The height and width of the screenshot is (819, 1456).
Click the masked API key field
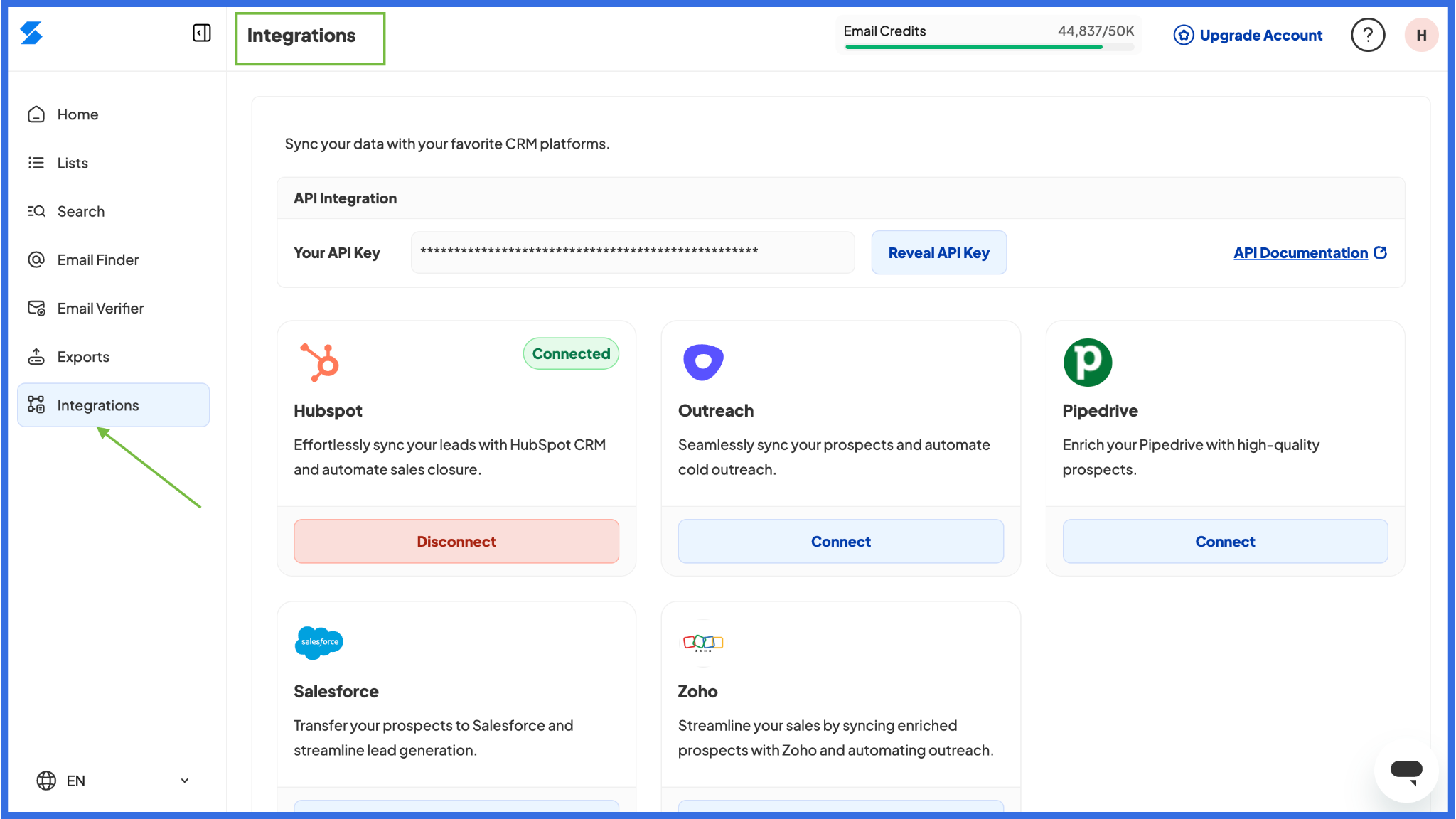point(633,252)
